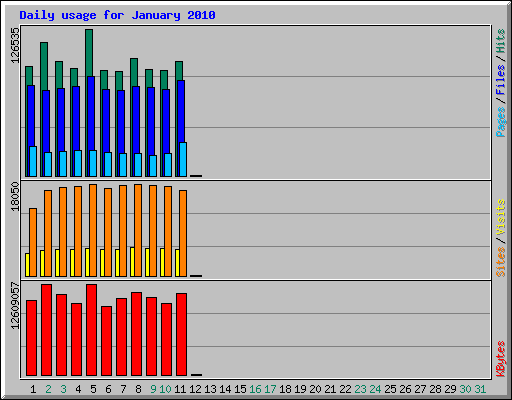This screenshot has height=400, width=512.
Task: Click the green 'Hits' legend label
Action: pyautogui.click(x=501, y=41)
